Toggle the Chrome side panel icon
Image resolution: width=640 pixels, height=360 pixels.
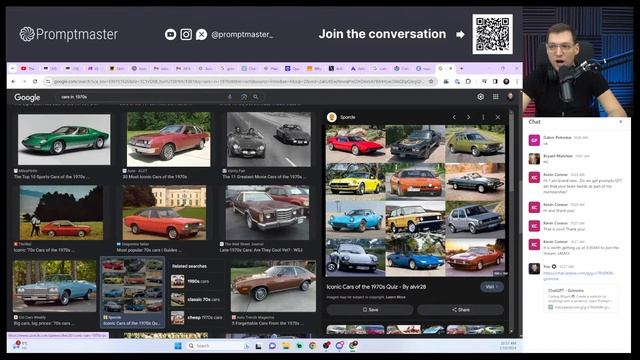495,82
